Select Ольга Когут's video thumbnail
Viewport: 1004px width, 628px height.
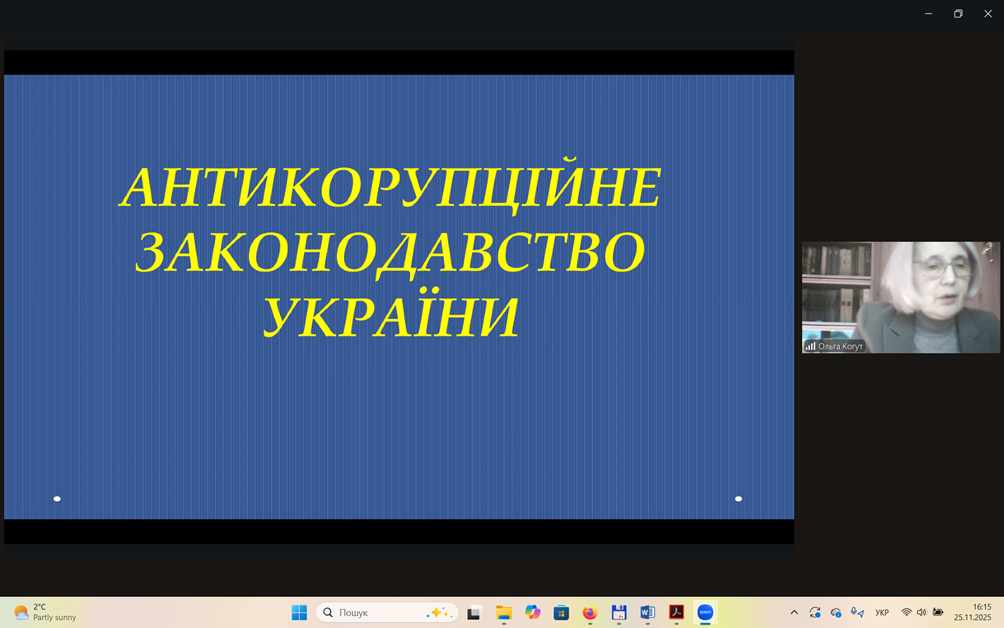(x=900, y=295)
